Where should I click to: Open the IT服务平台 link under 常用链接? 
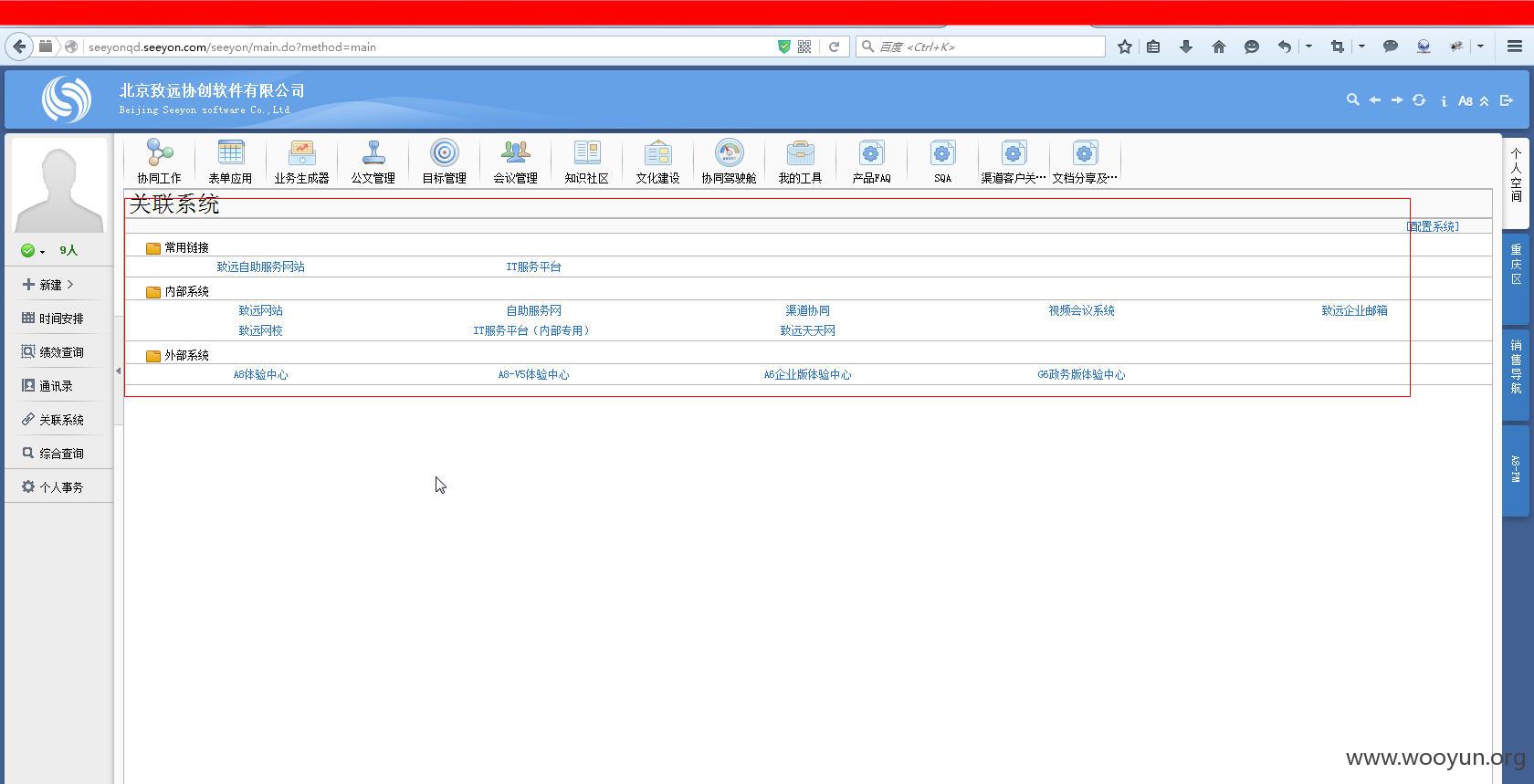[533, 267]
